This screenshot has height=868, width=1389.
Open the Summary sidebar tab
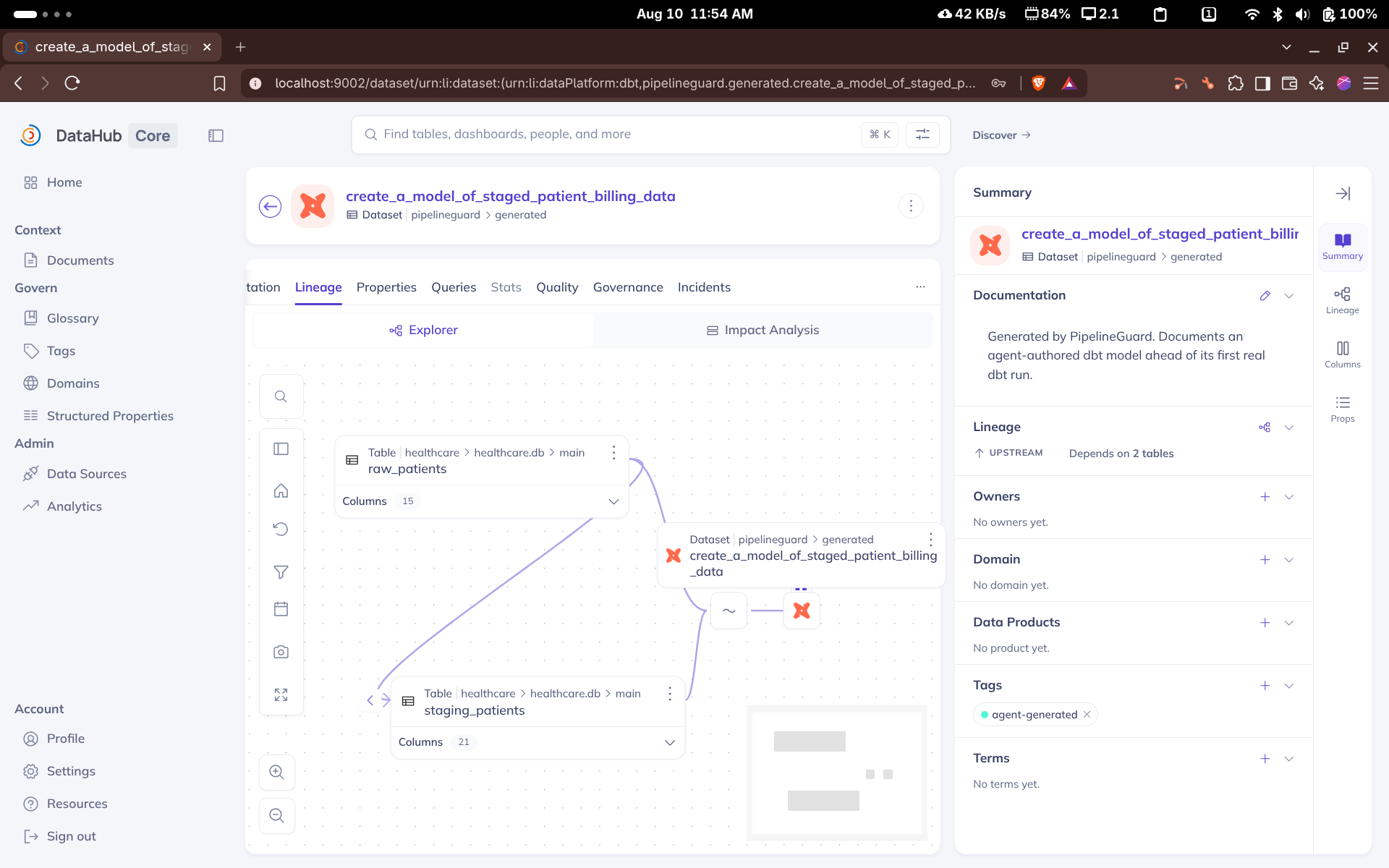coord(1343,247)
